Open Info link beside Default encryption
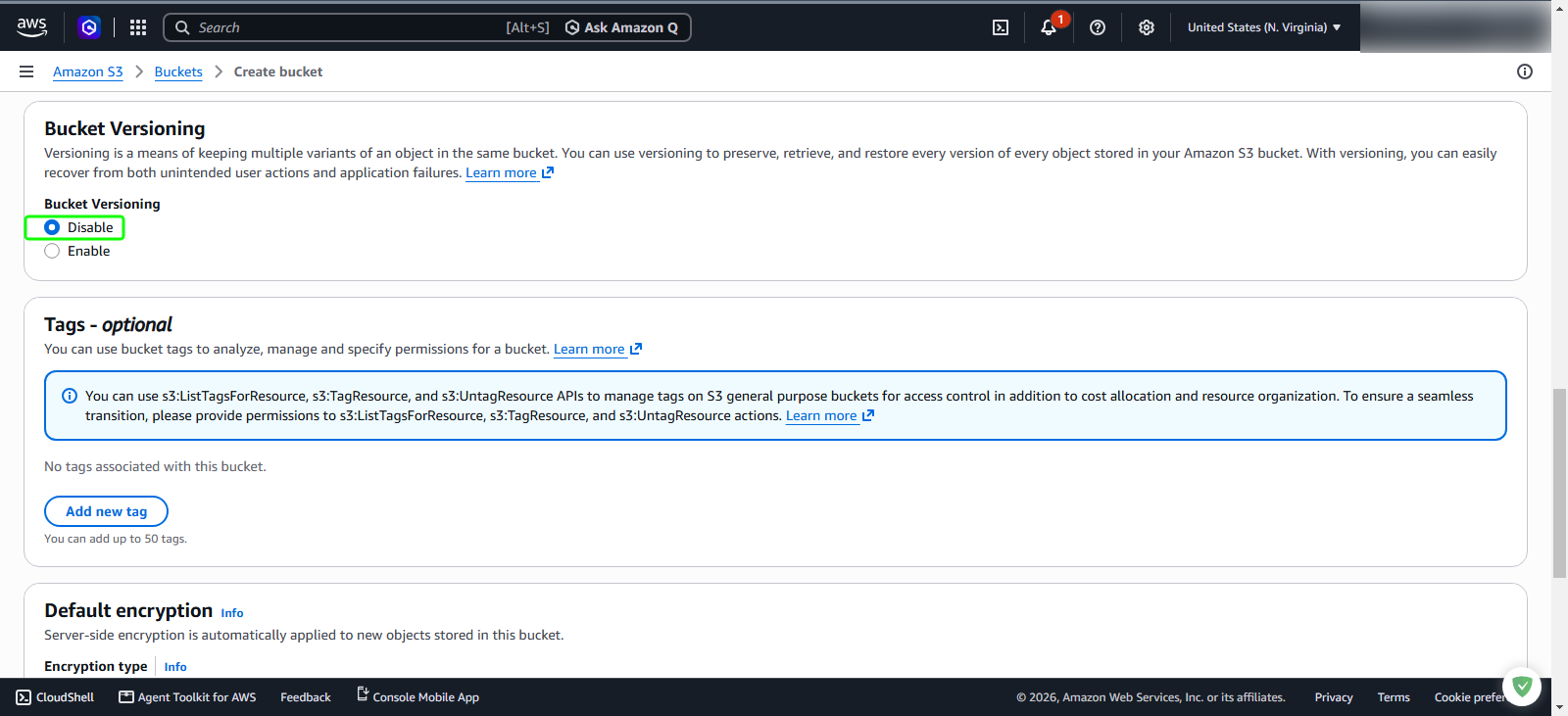1568x716 pixels. coord(232,613)
